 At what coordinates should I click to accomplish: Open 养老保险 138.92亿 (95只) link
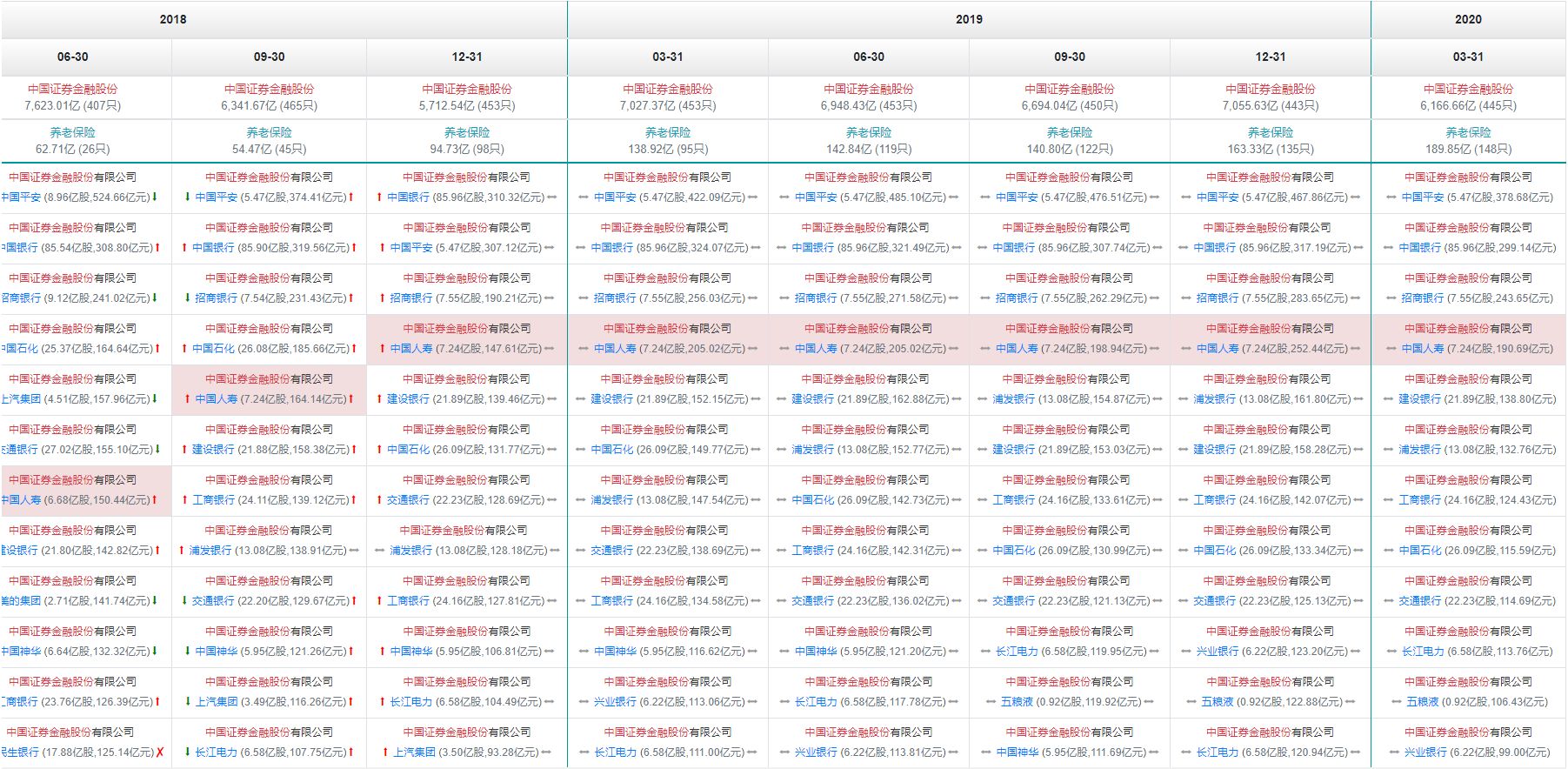(x=668, y=132)
